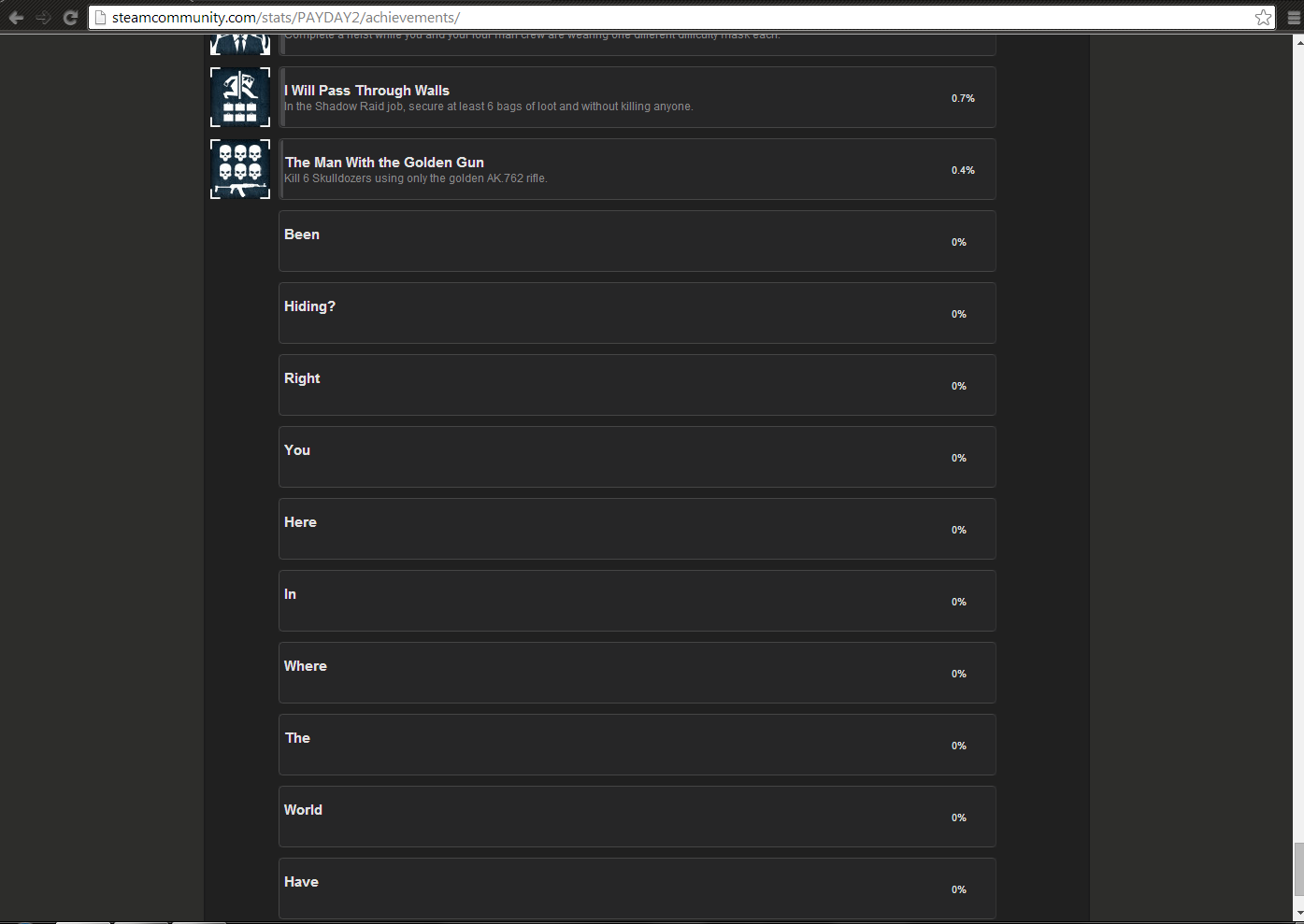Click the 0% value in the You row
Image resolution: width=1304 pixels, height=924 pixels.
pyautogui.click(x=959, y=458)
